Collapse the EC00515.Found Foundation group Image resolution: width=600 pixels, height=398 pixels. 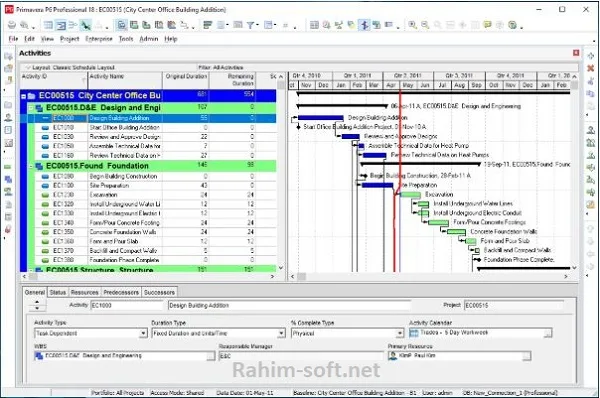pyautogui.click(x=31, y=166)
